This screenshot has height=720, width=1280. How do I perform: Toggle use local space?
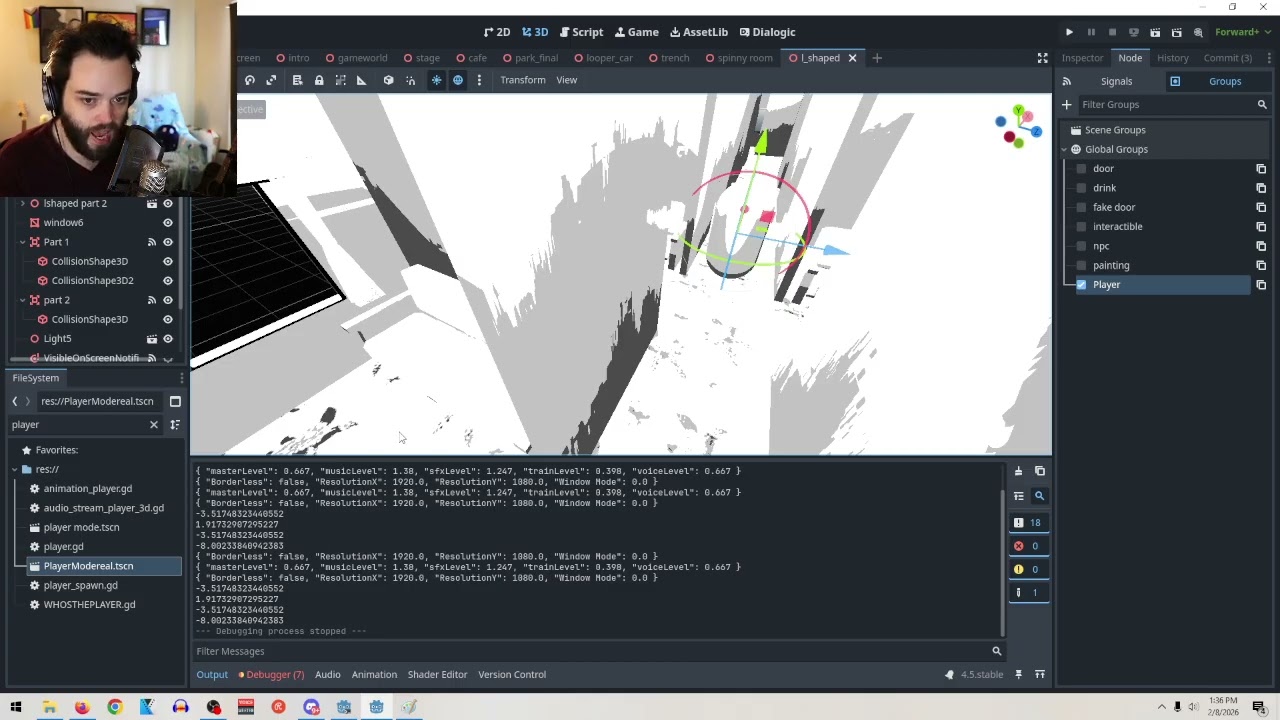pos(389,80)
